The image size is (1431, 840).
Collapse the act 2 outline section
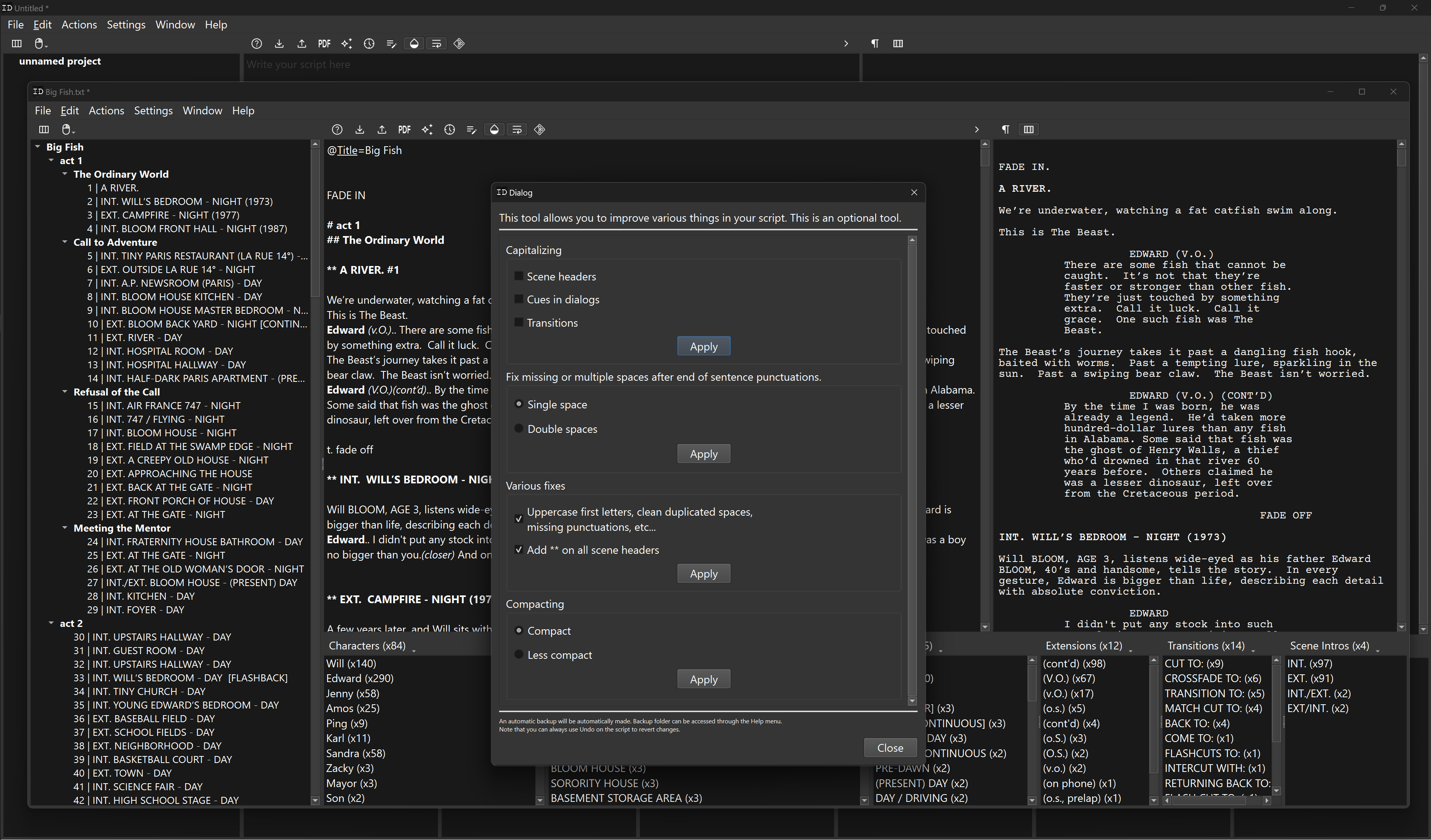click(51, 623)
